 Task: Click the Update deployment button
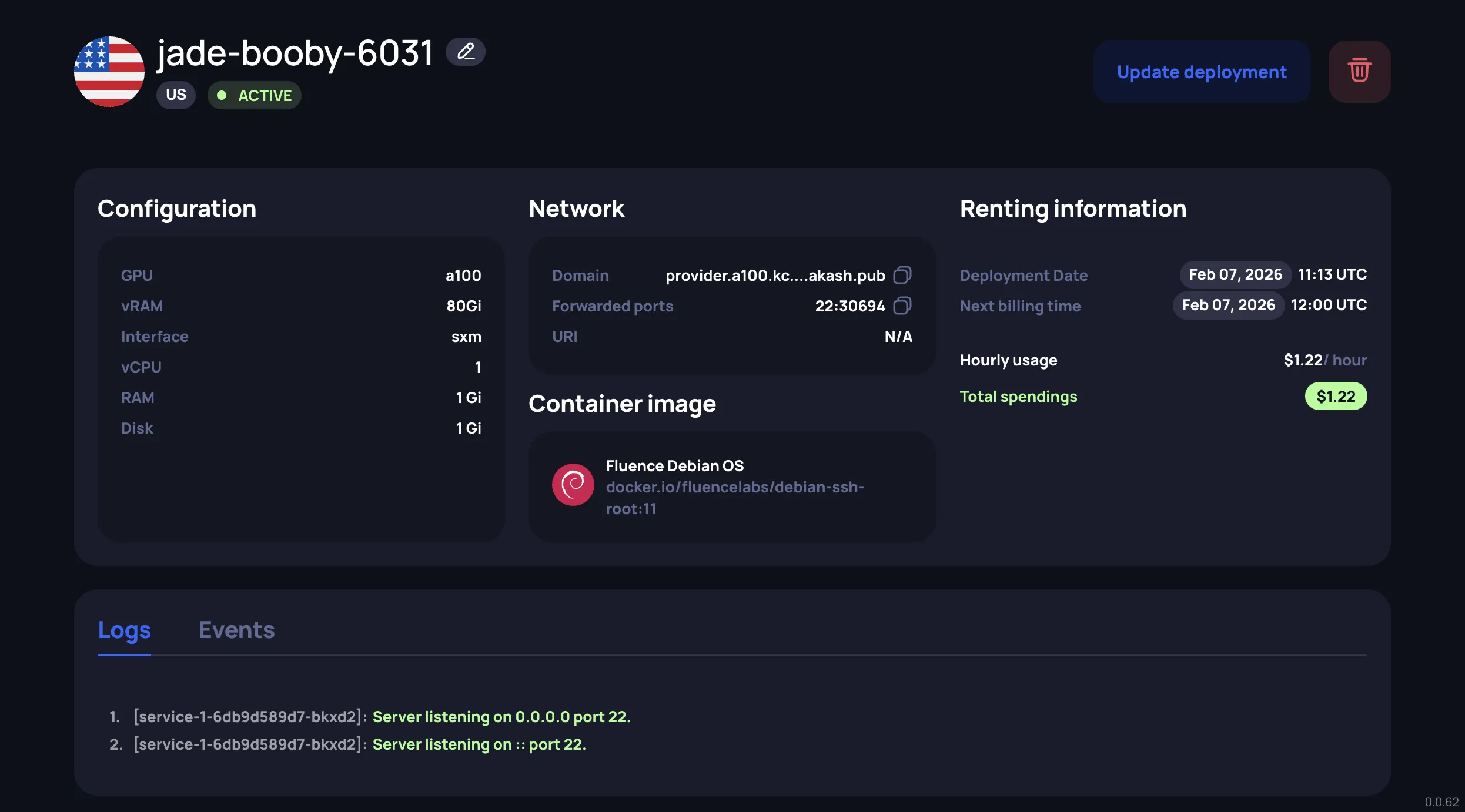pyautogui.click(x=1202, y=71)
